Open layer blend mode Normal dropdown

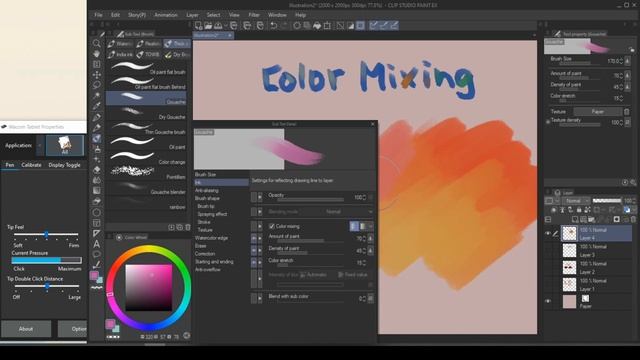click(577, 200)
